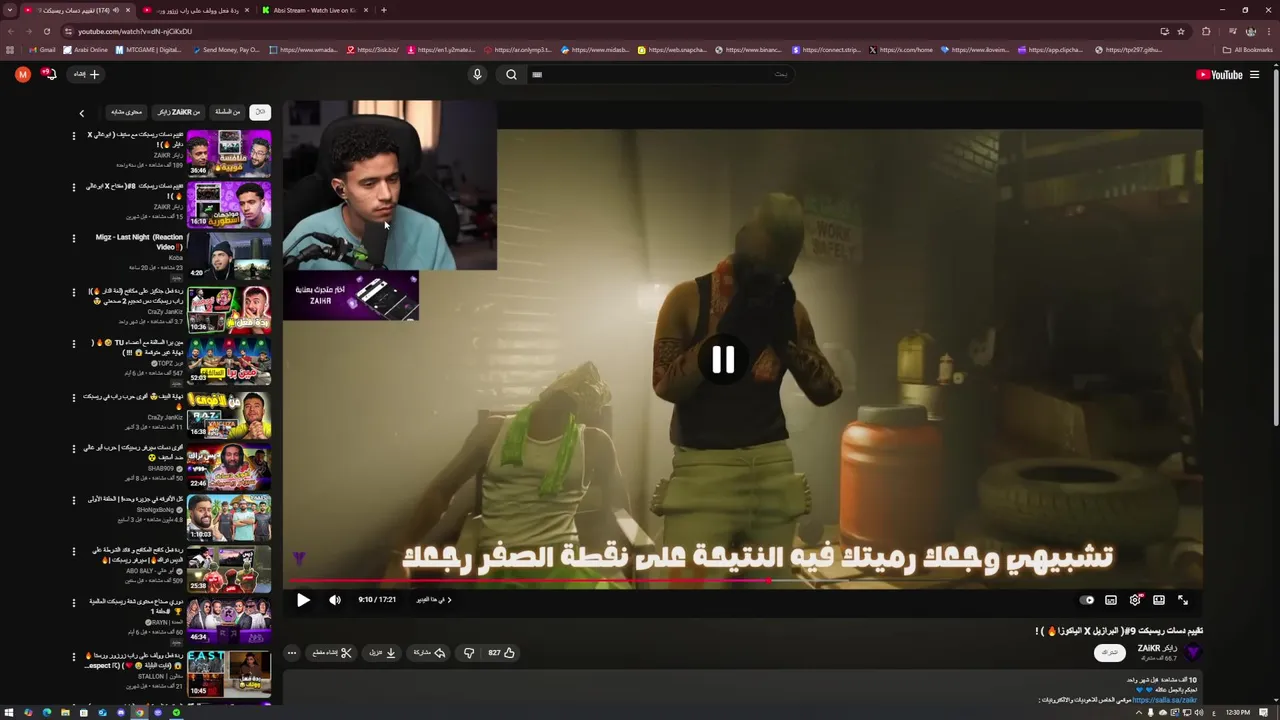Open the Send Money, Pay Online bookmark

pos(225,50)
